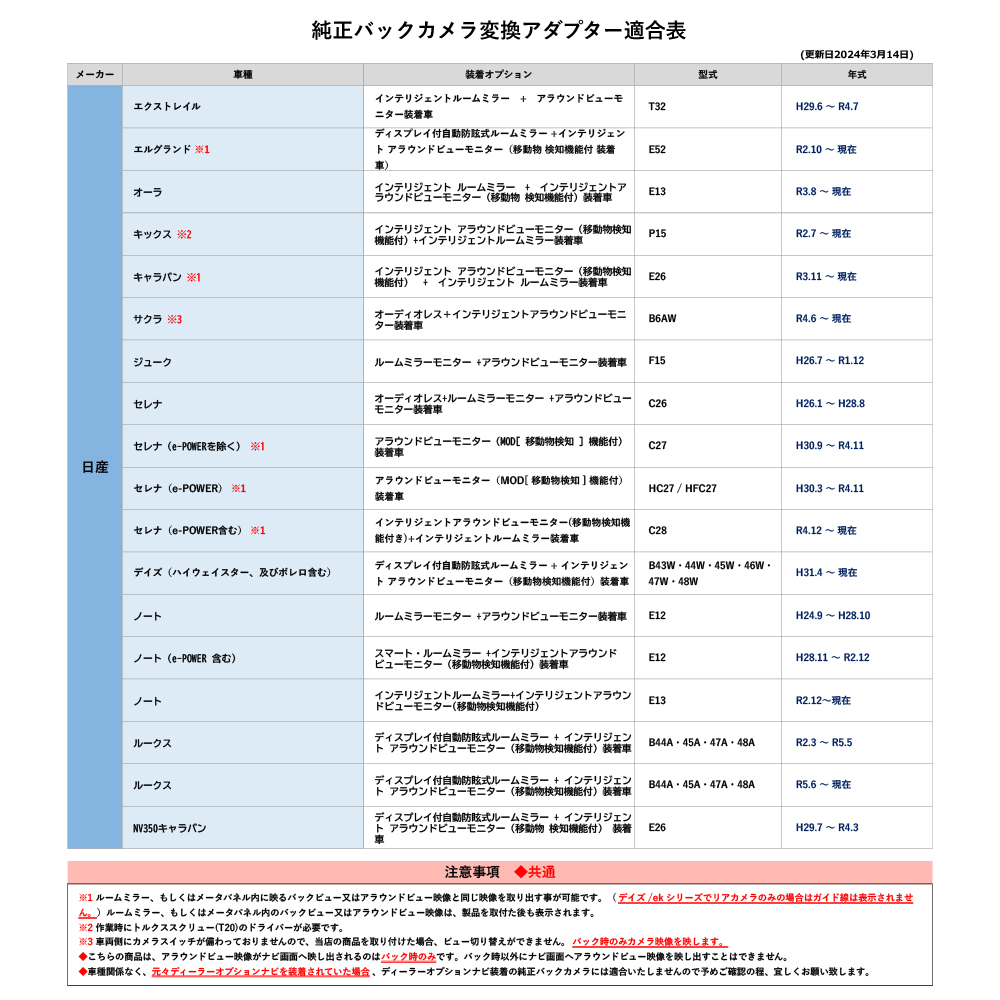Viewport: 1000px width, 1000px height.
Task: Click the year range H30.9 ～ R4.11
Action: pos(829,445)
